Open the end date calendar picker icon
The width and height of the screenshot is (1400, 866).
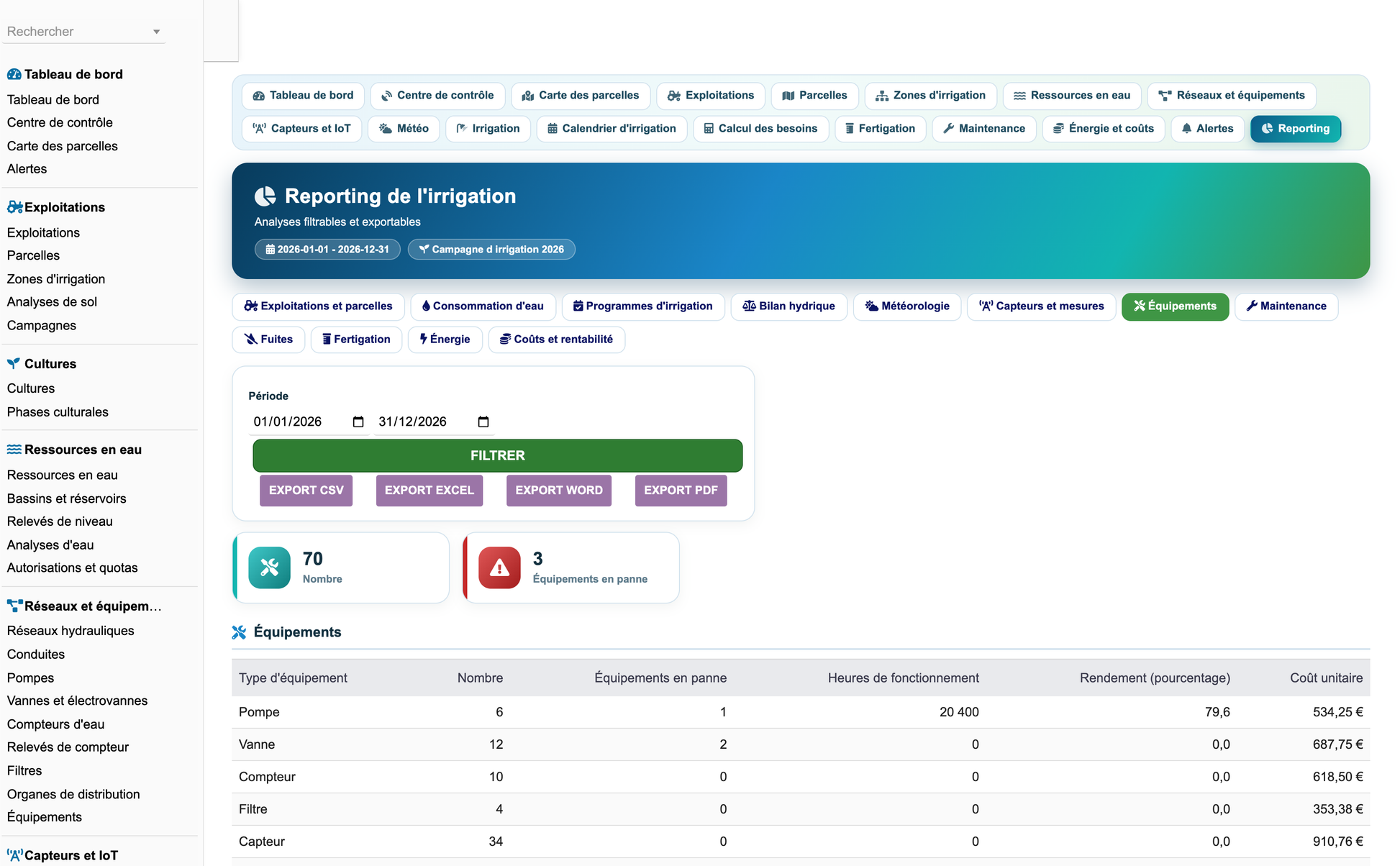click(x=483, y=421)
